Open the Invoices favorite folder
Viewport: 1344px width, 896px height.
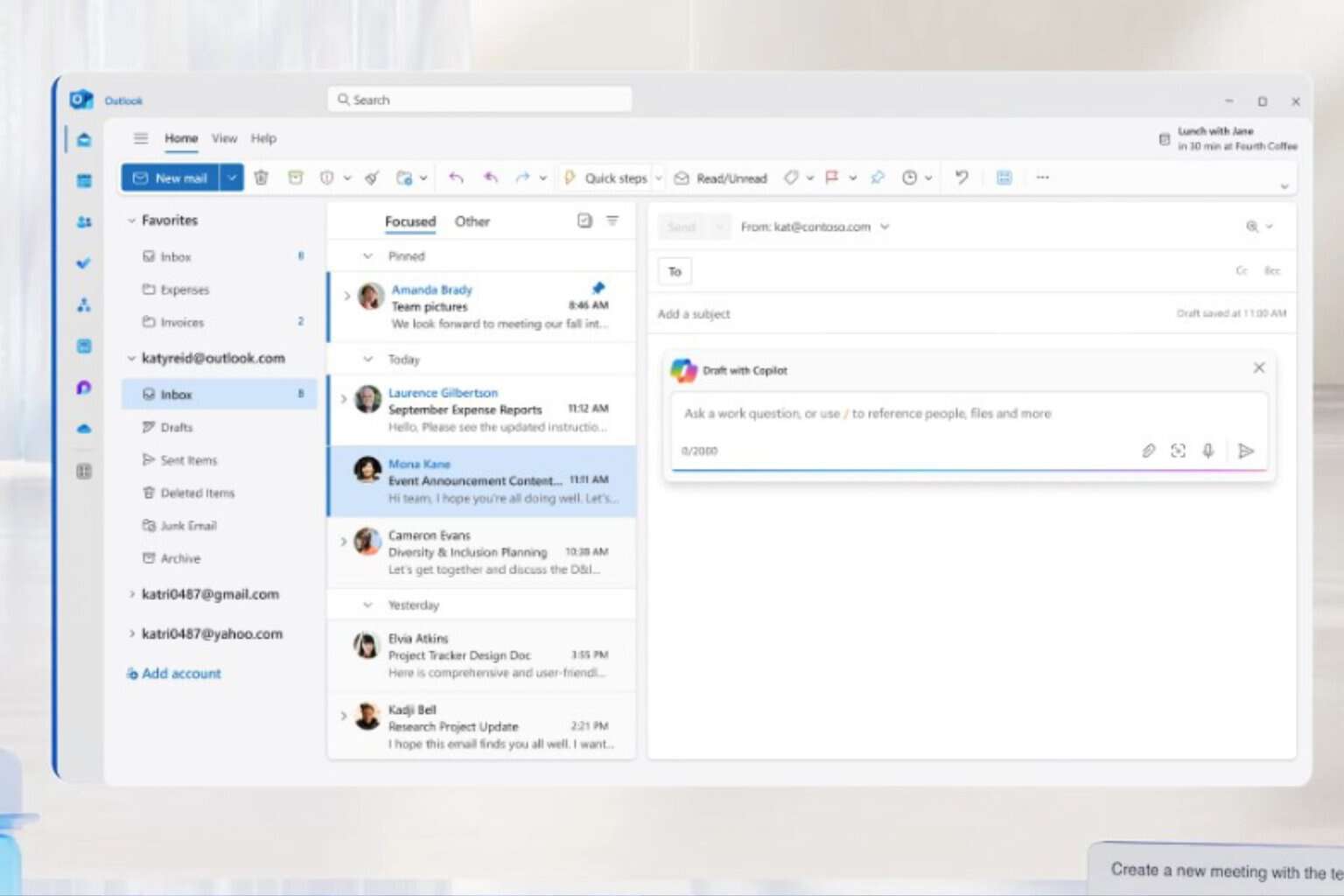click(219, 322)
